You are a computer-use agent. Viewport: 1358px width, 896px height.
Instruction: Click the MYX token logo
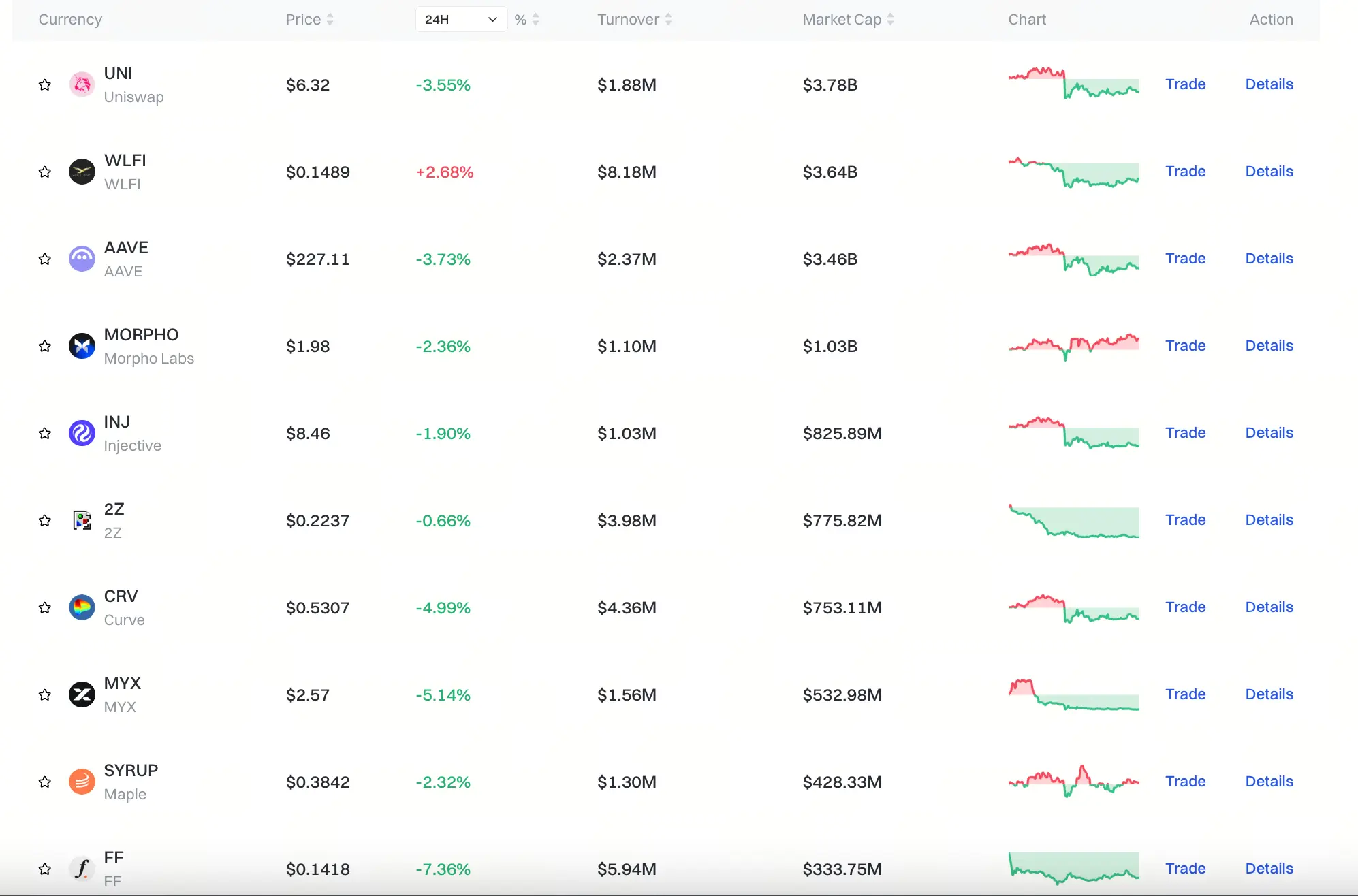(x=82, y=694)
